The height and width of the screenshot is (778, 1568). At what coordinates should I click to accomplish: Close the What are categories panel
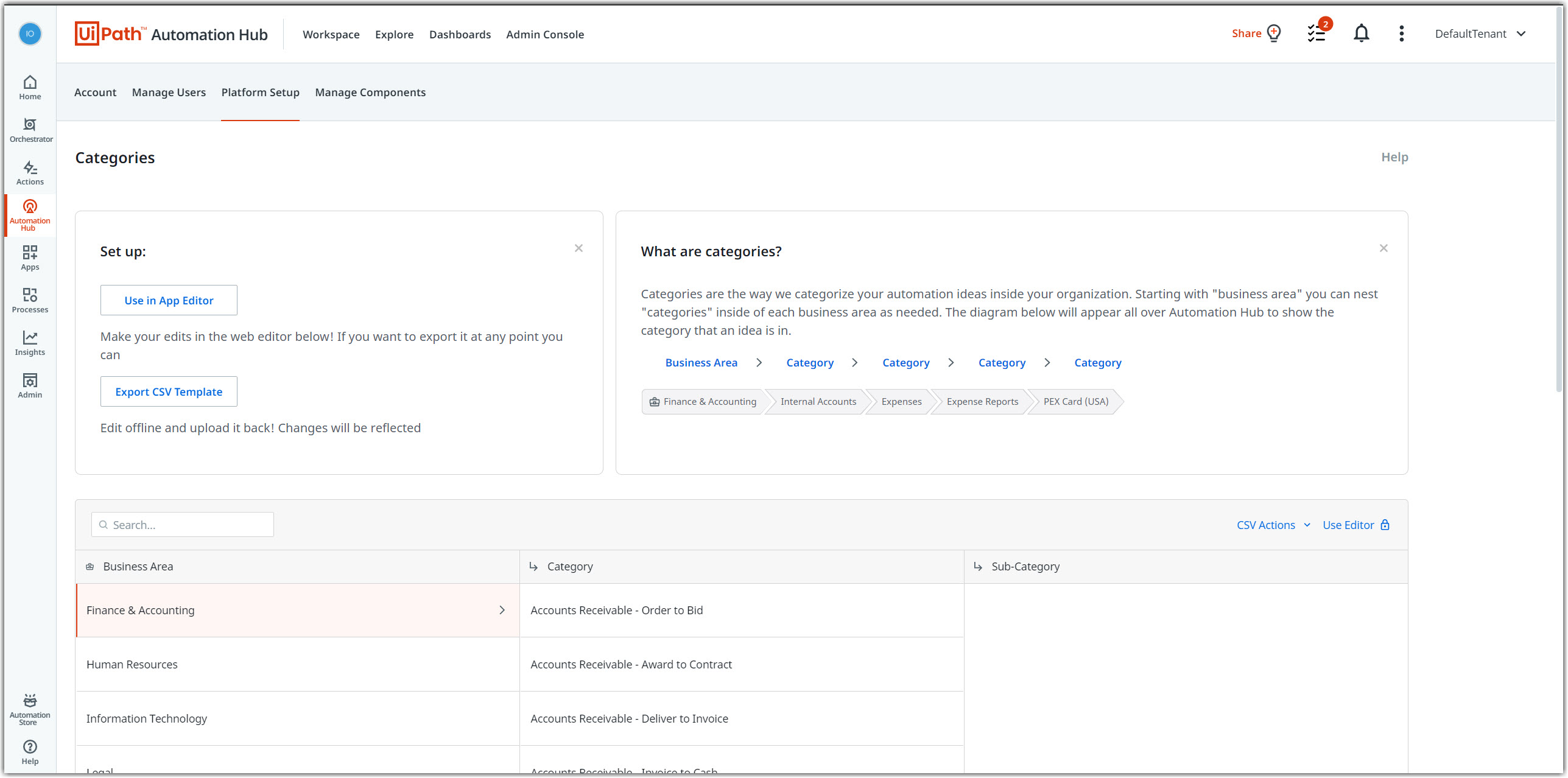tap(1383, 248)
